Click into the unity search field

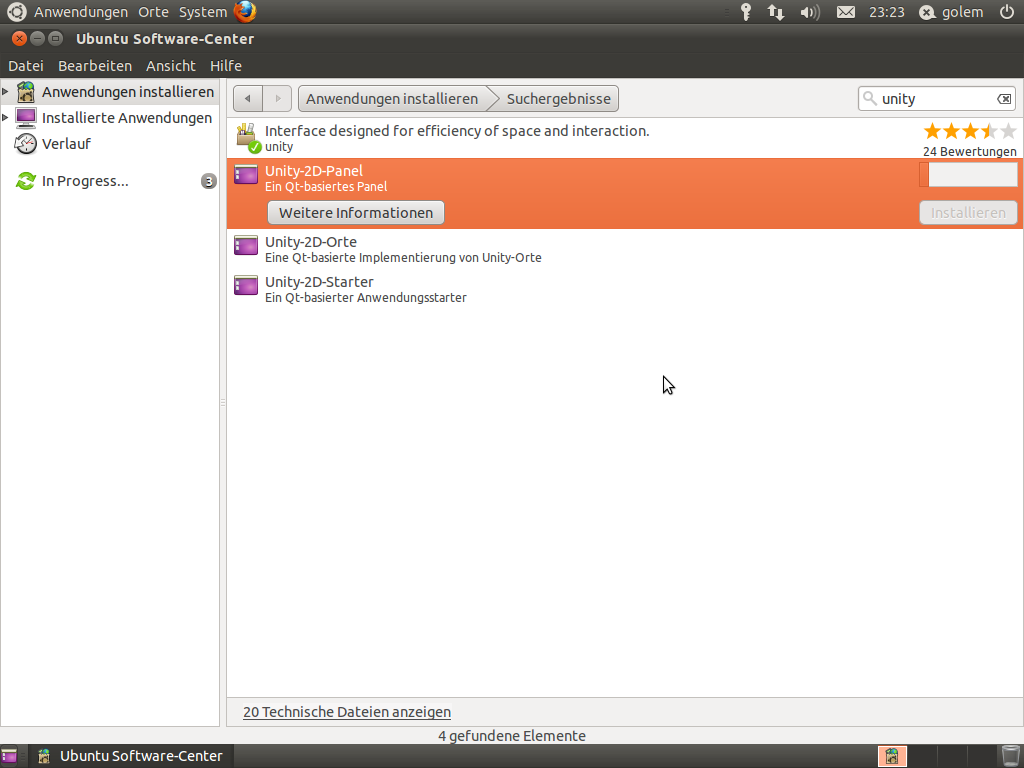click(x=935, y=99)
